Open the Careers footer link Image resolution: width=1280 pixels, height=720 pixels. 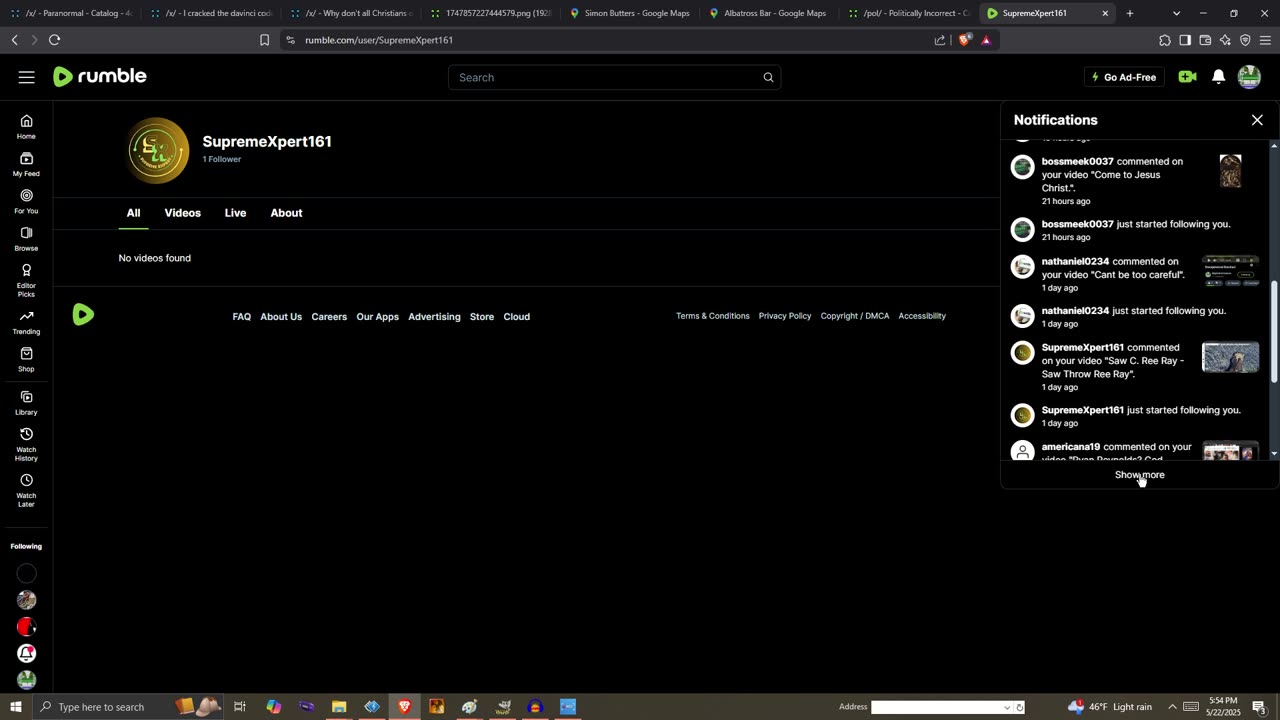point(329,317)
